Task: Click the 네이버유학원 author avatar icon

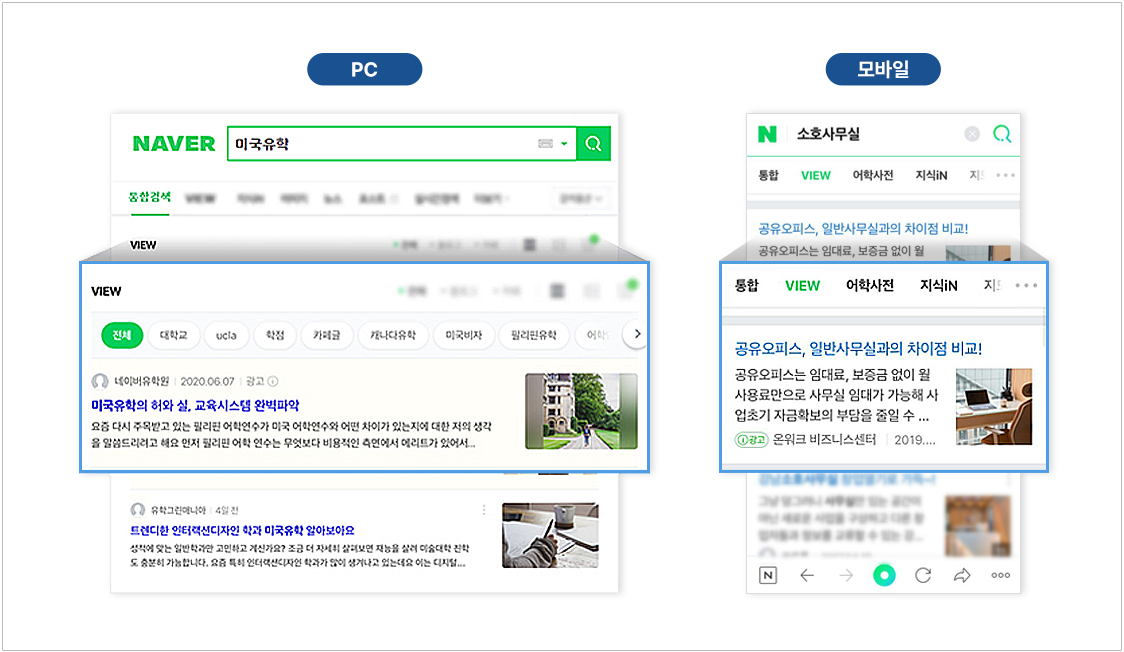Action: click(x=100, y=381)
